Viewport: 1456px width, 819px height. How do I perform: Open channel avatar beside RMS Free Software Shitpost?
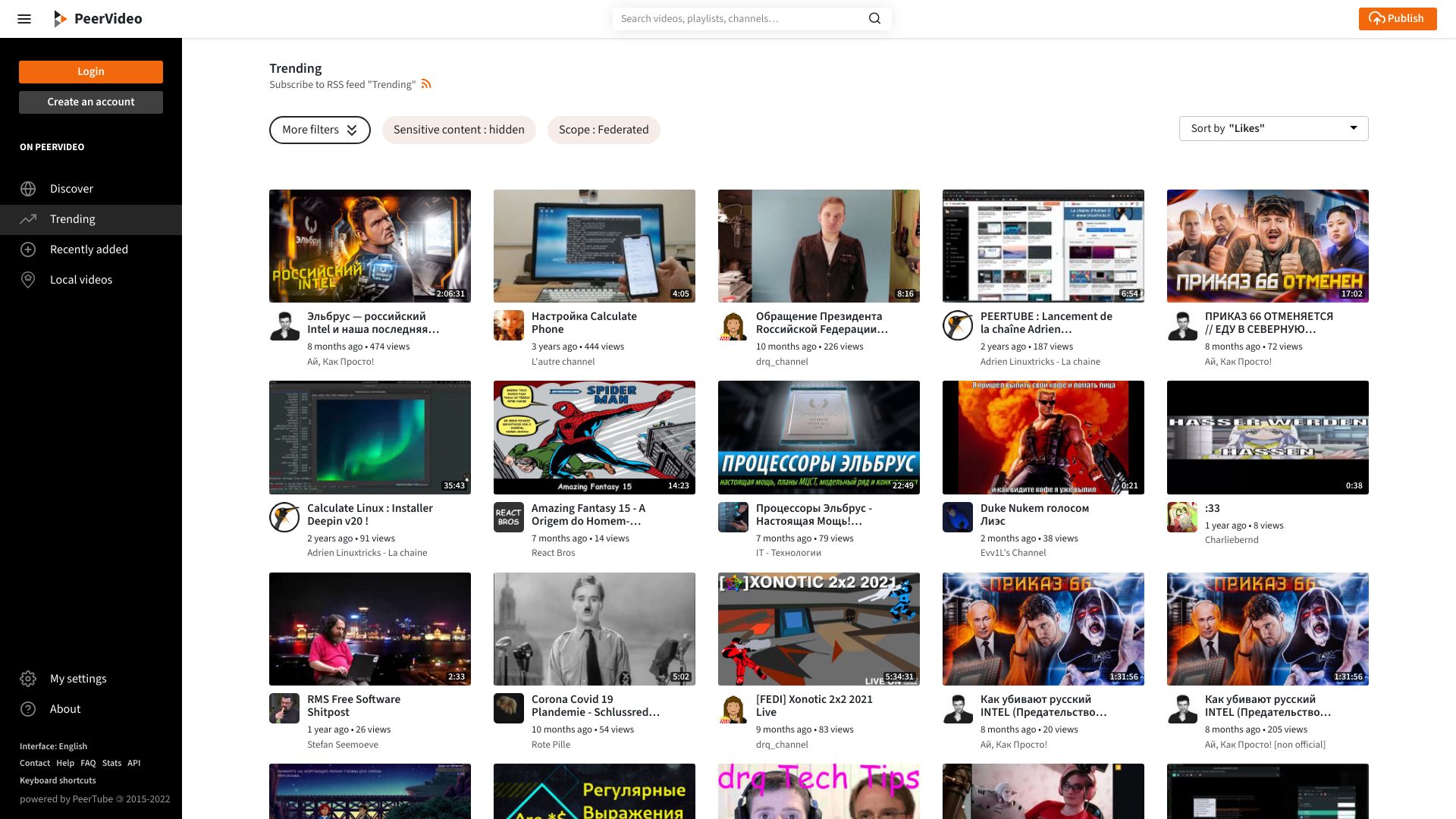(284, 708)
